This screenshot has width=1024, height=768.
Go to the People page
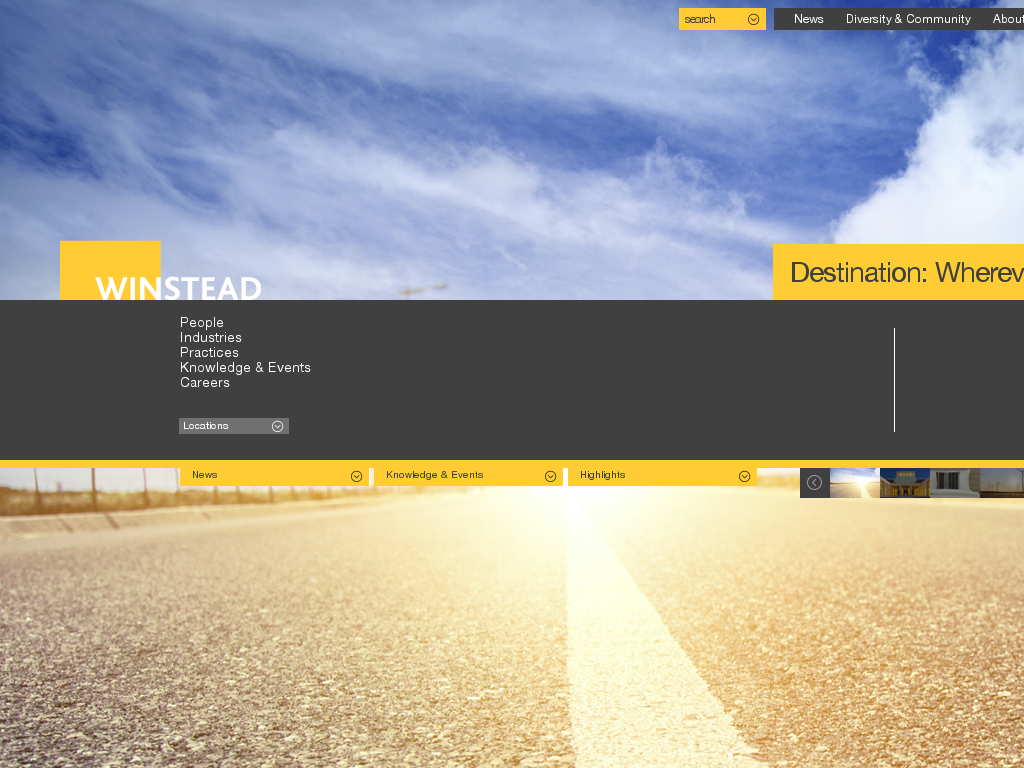click(202, 323)
